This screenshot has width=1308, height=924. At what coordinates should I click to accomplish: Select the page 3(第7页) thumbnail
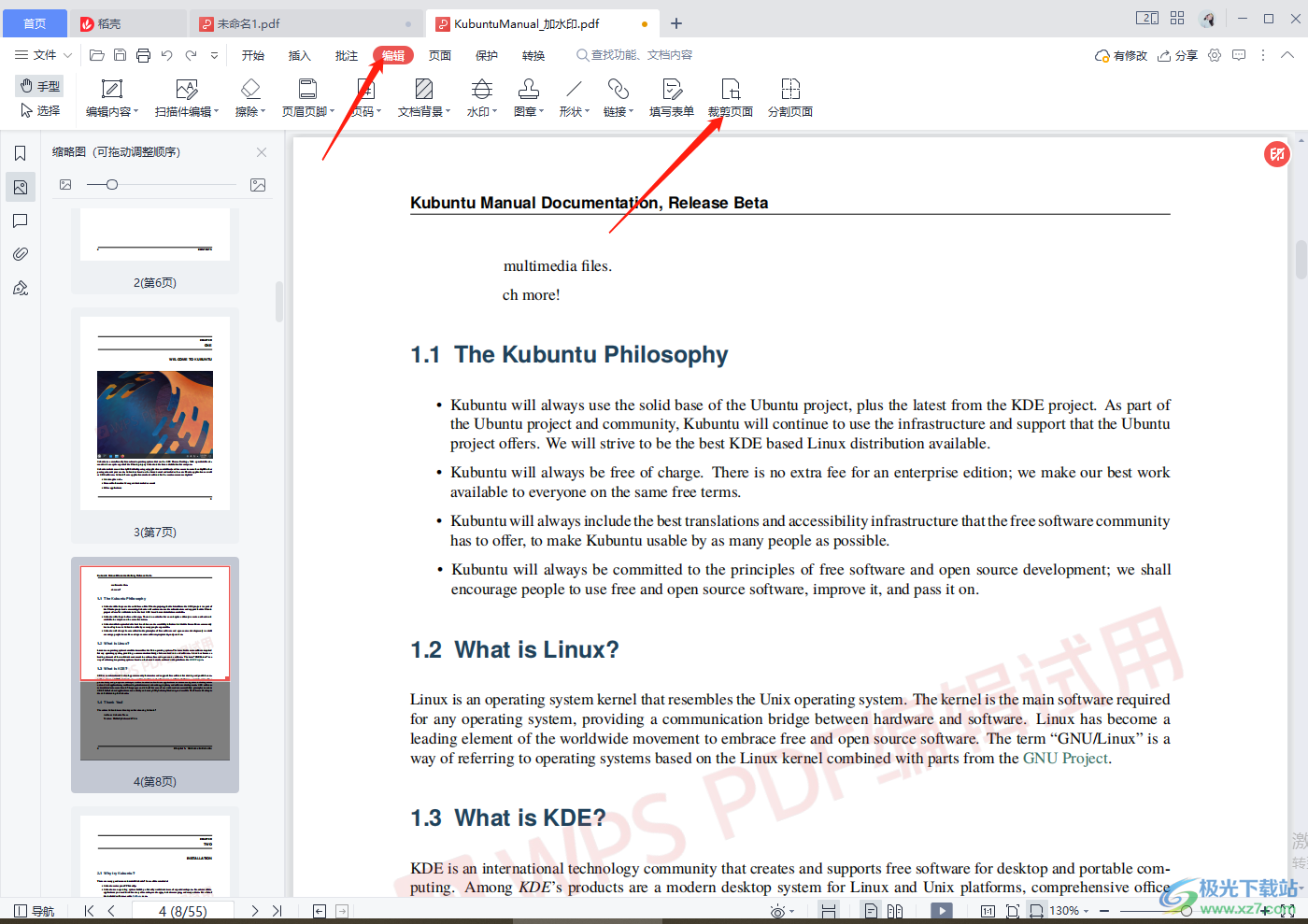pyautogui.click(x=155, y=426)
